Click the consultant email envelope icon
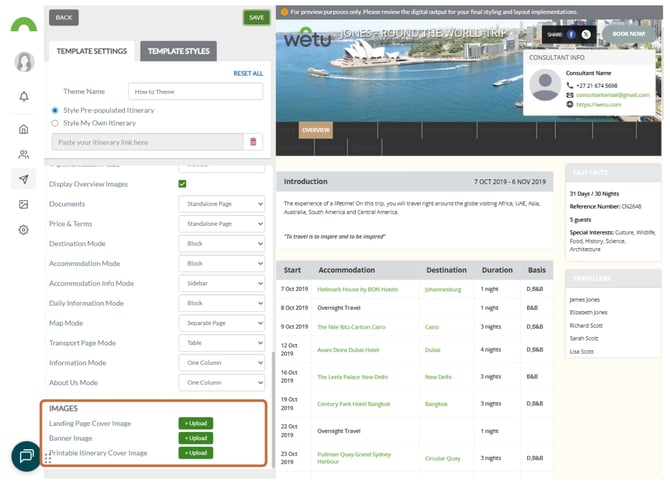 click(x=570, y=95)
